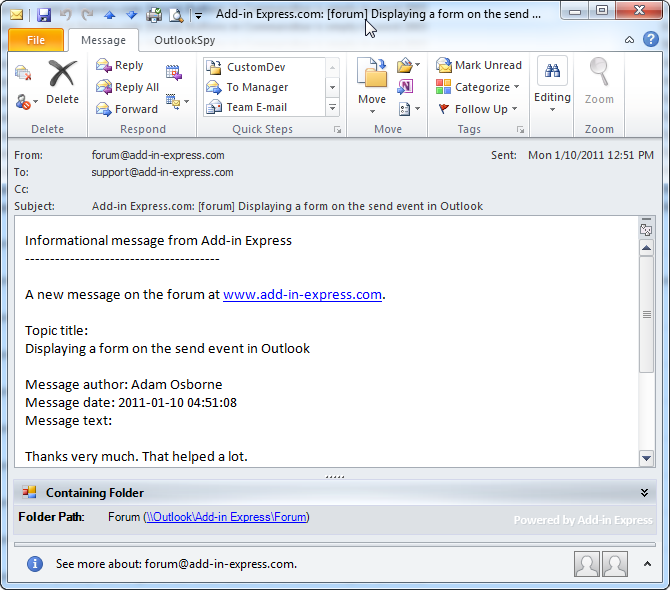This screenshot has height=590, width=670.
Task: Click the second contact photo in People Pane
Action: [x=614, y=564]
